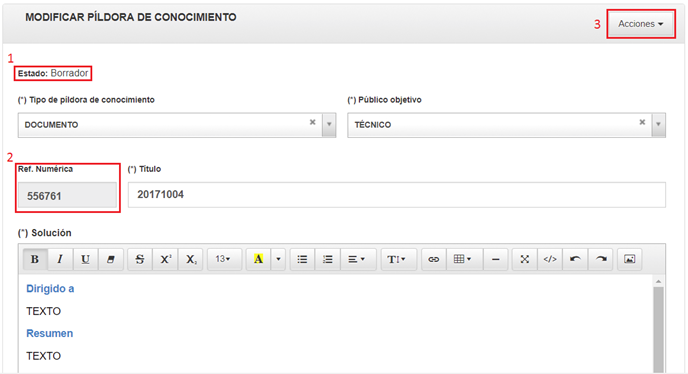Insert a picture with image icon
The height and width of the screenshot is (374, 688).
[630, 259]
